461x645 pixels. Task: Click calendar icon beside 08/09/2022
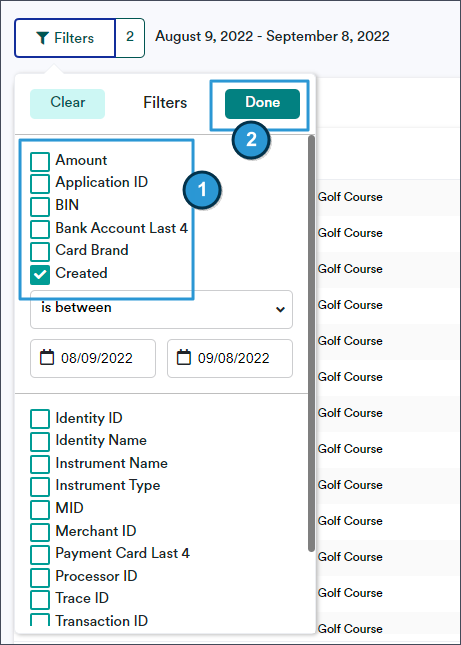47,357
